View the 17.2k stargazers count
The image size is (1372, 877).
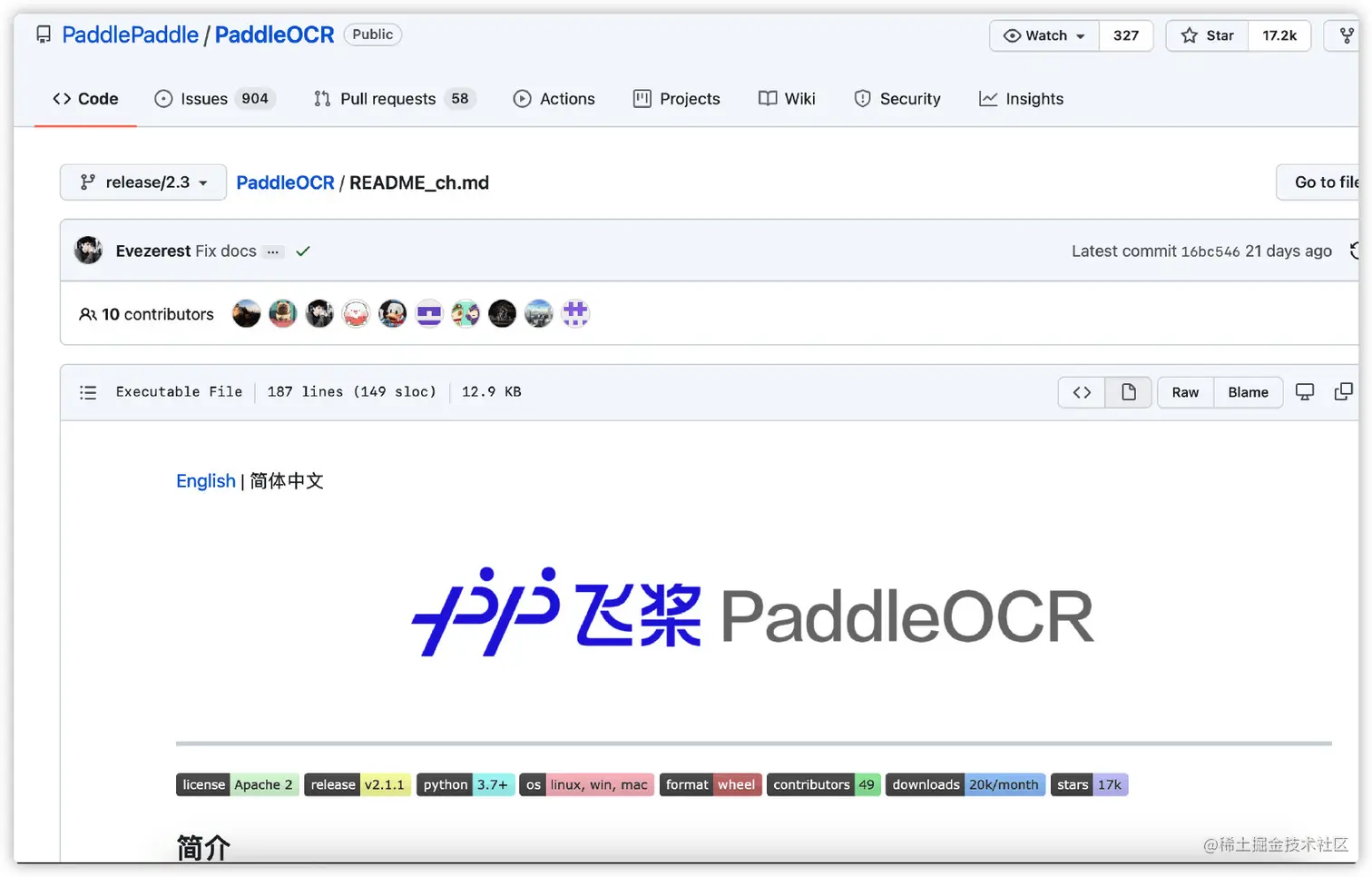[x=1279, y=35]
